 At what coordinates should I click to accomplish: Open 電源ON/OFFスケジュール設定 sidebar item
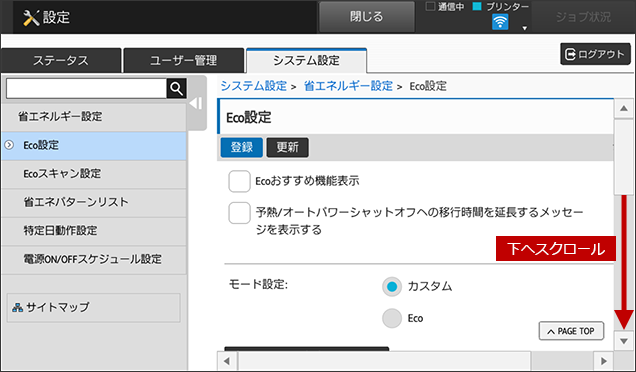pyautogui.click(x=94, y=259)
